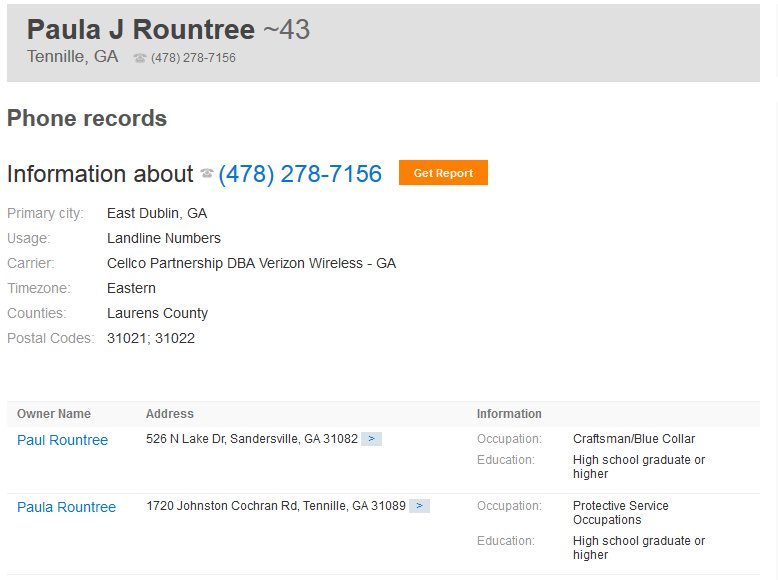This screenshot has width=778, height=580.
Task: Click Tennille, GA in header
Action: (72, 57)
